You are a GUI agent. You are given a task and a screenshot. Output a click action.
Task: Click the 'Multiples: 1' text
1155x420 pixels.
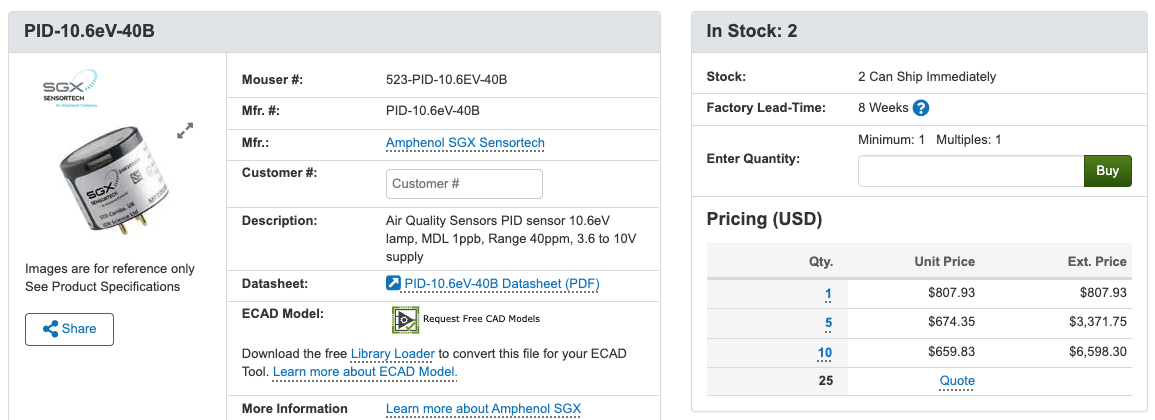coord(969,139)
